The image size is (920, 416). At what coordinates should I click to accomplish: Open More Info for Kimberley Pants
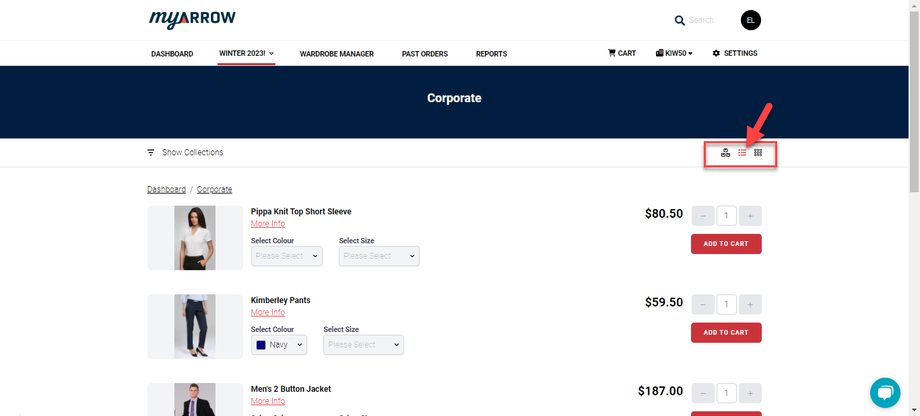pos(268,313)
